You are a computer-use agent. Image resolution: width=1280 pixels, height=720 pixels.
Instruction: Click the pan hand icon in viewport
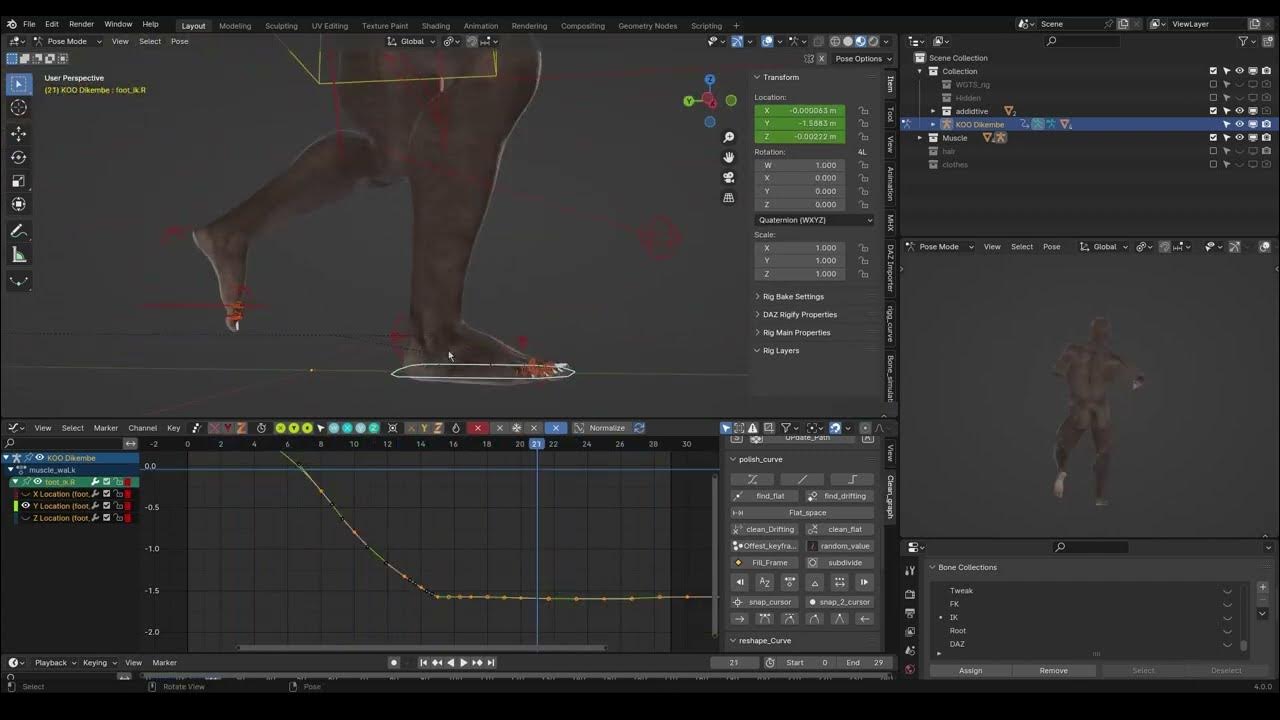coord(729,157)
